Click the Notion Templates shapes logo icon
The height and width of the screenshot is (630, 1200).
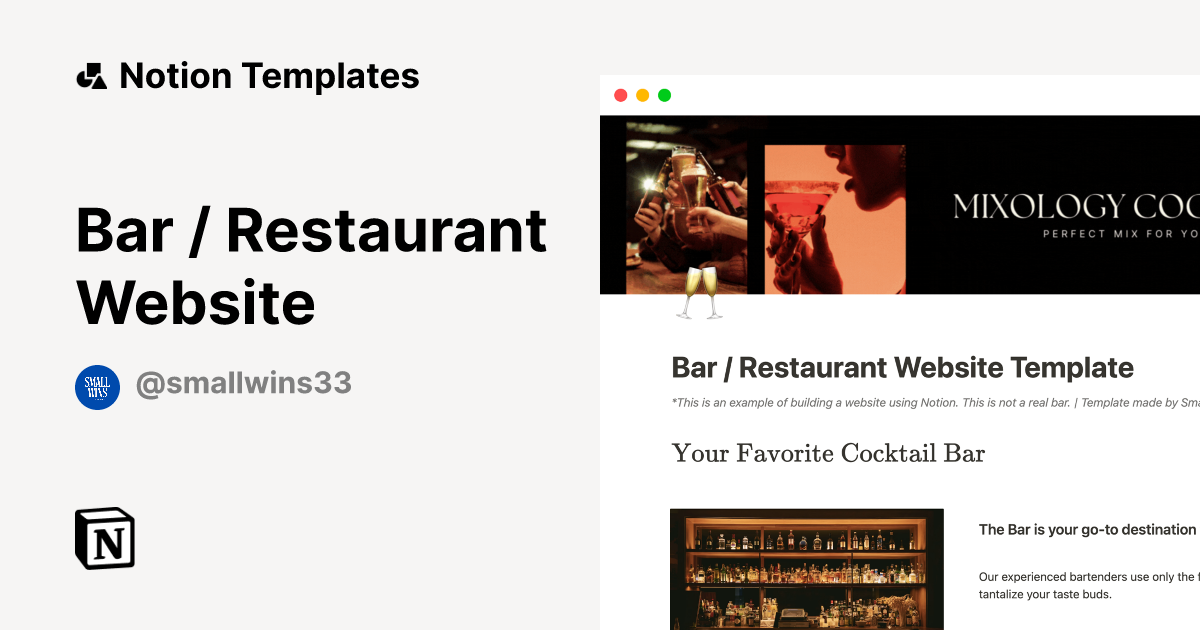pos(91,76)
